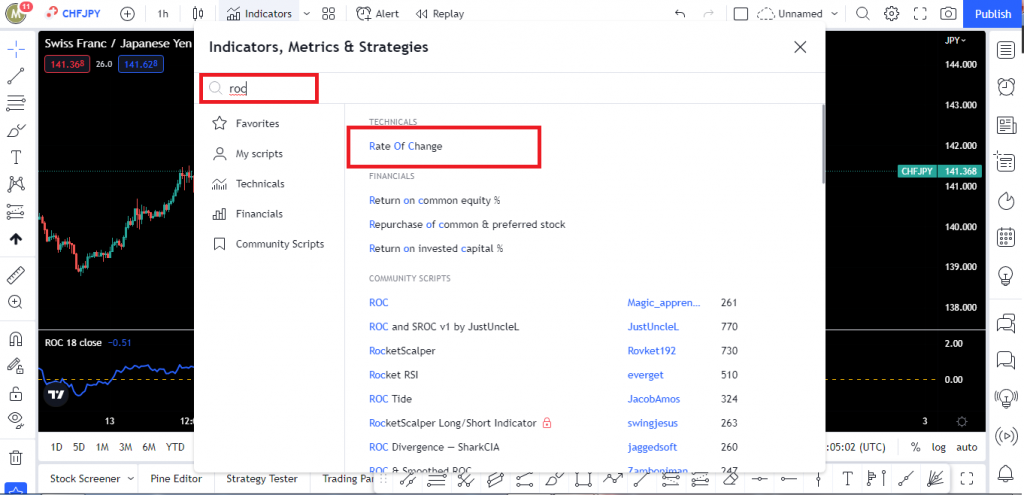Image resolution: width=1024 pixels, height=495 pixels.
Task: Select the Community Scripts category
Action: click(x=280, y=244)
